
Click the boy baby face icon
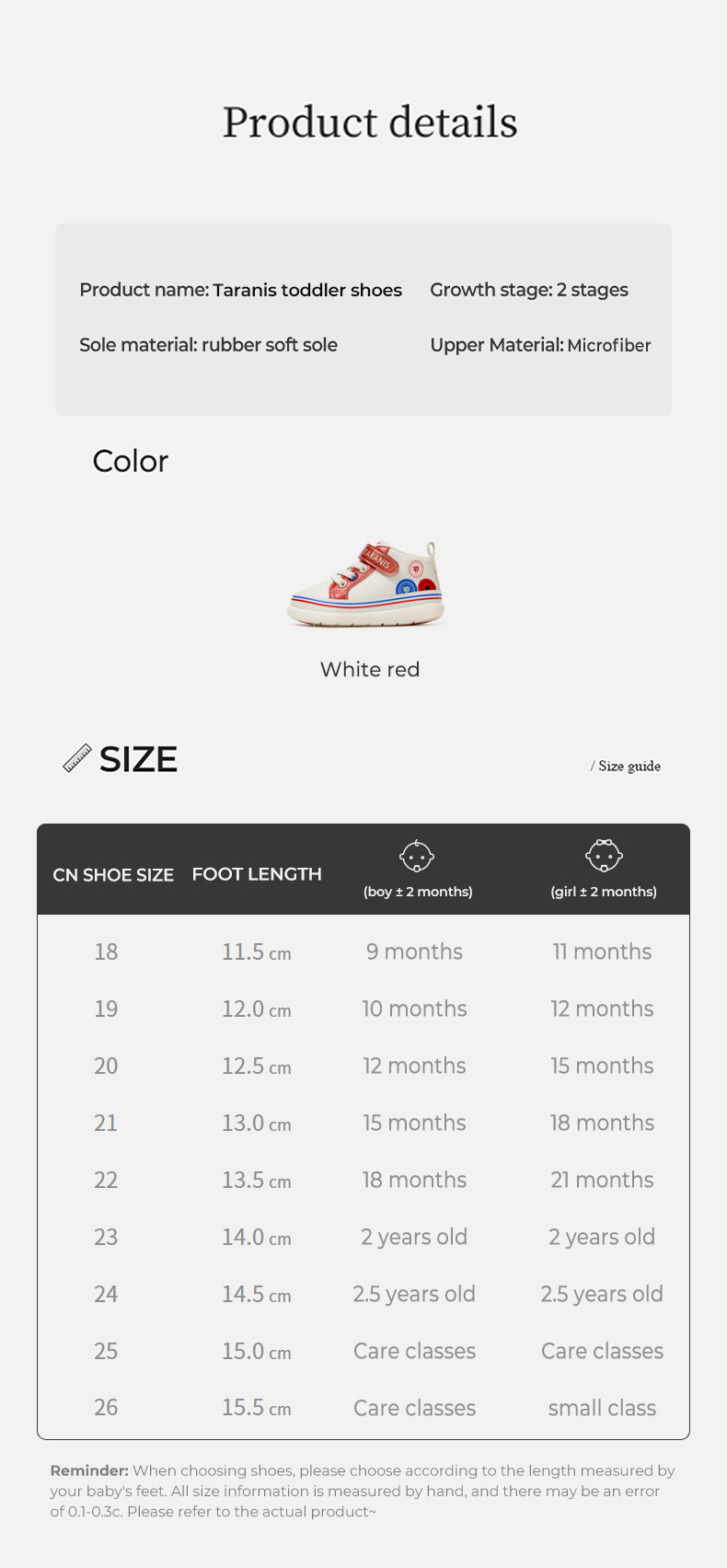[x=417, y=857]
